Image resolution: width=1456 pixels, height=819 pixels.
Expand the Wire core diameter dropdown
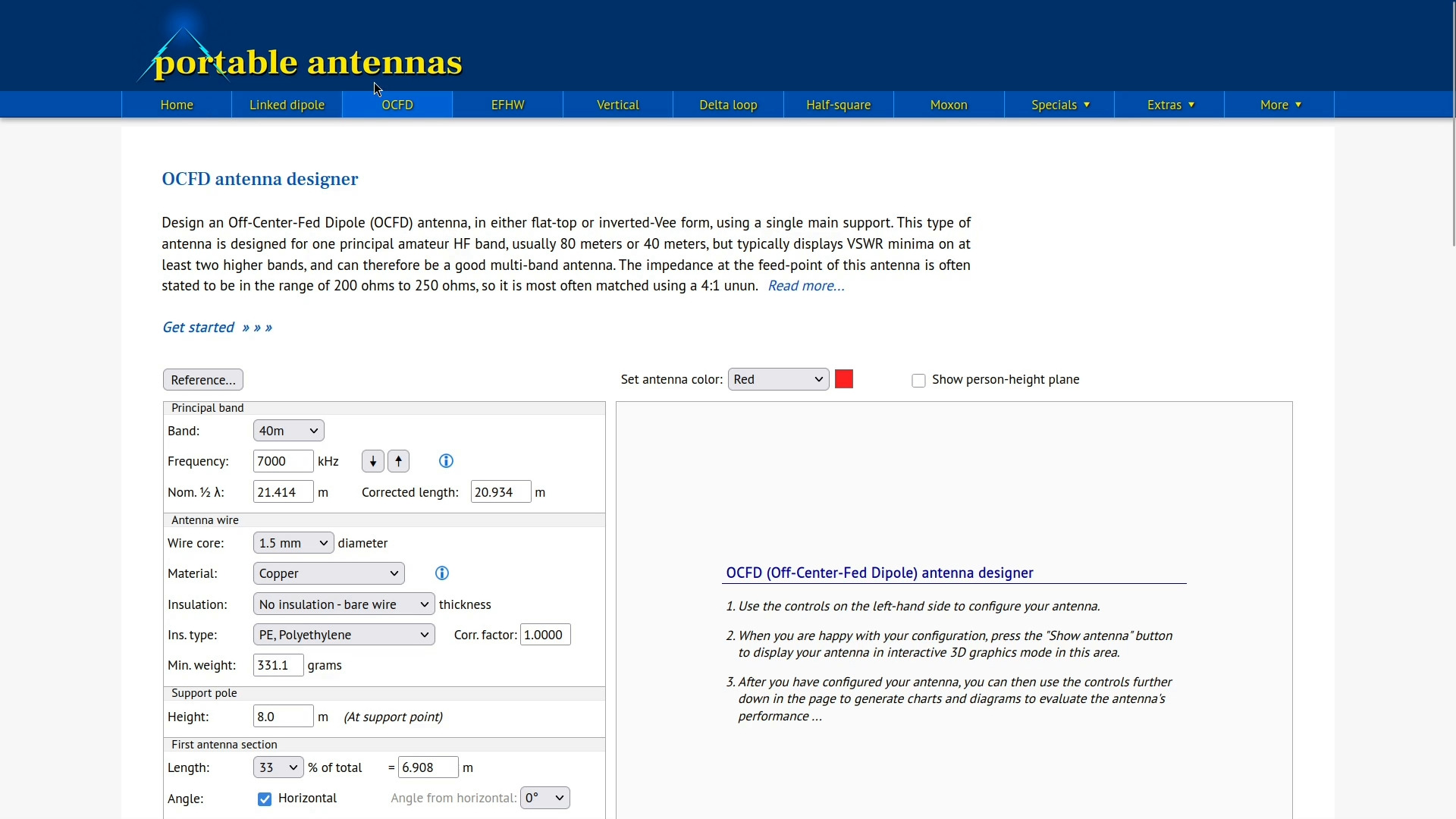coord(293,543)
